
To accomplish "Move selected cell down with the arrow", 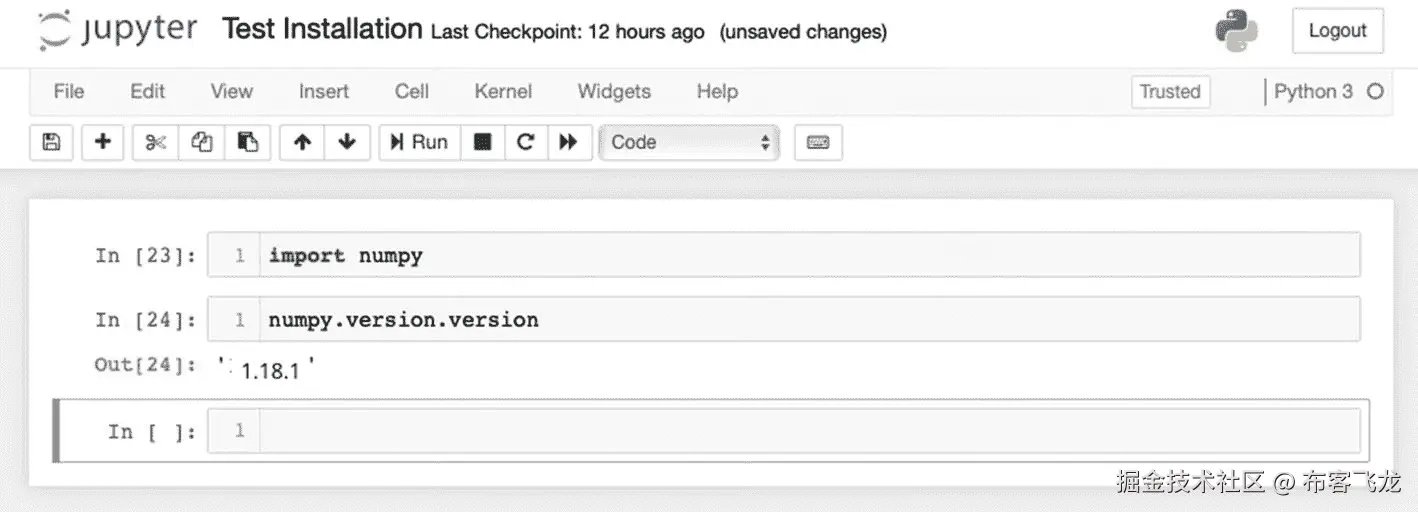I will point(347,142).
